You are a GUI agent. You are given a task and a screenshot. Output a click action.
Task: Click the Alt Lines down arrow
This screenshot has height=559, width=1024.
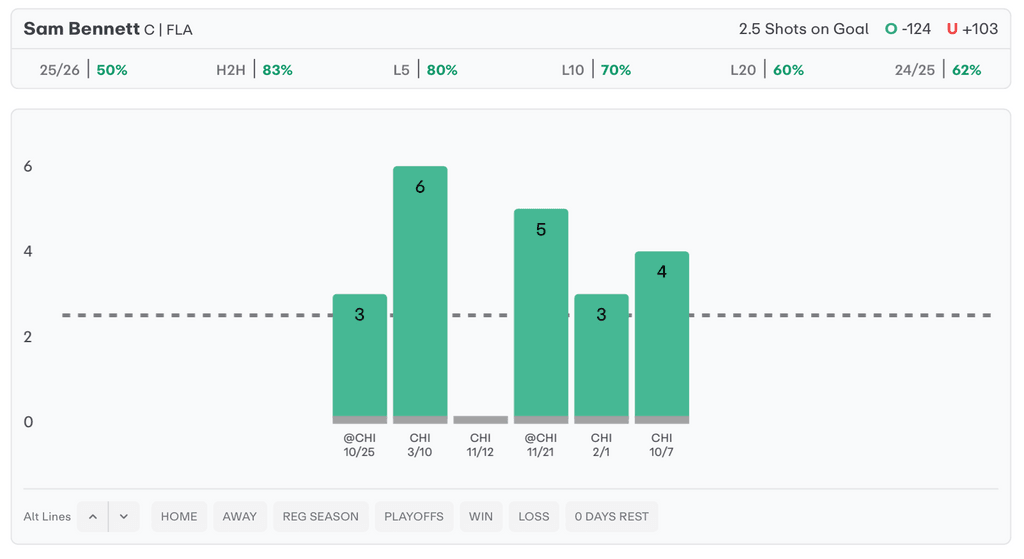click(124, 517)
